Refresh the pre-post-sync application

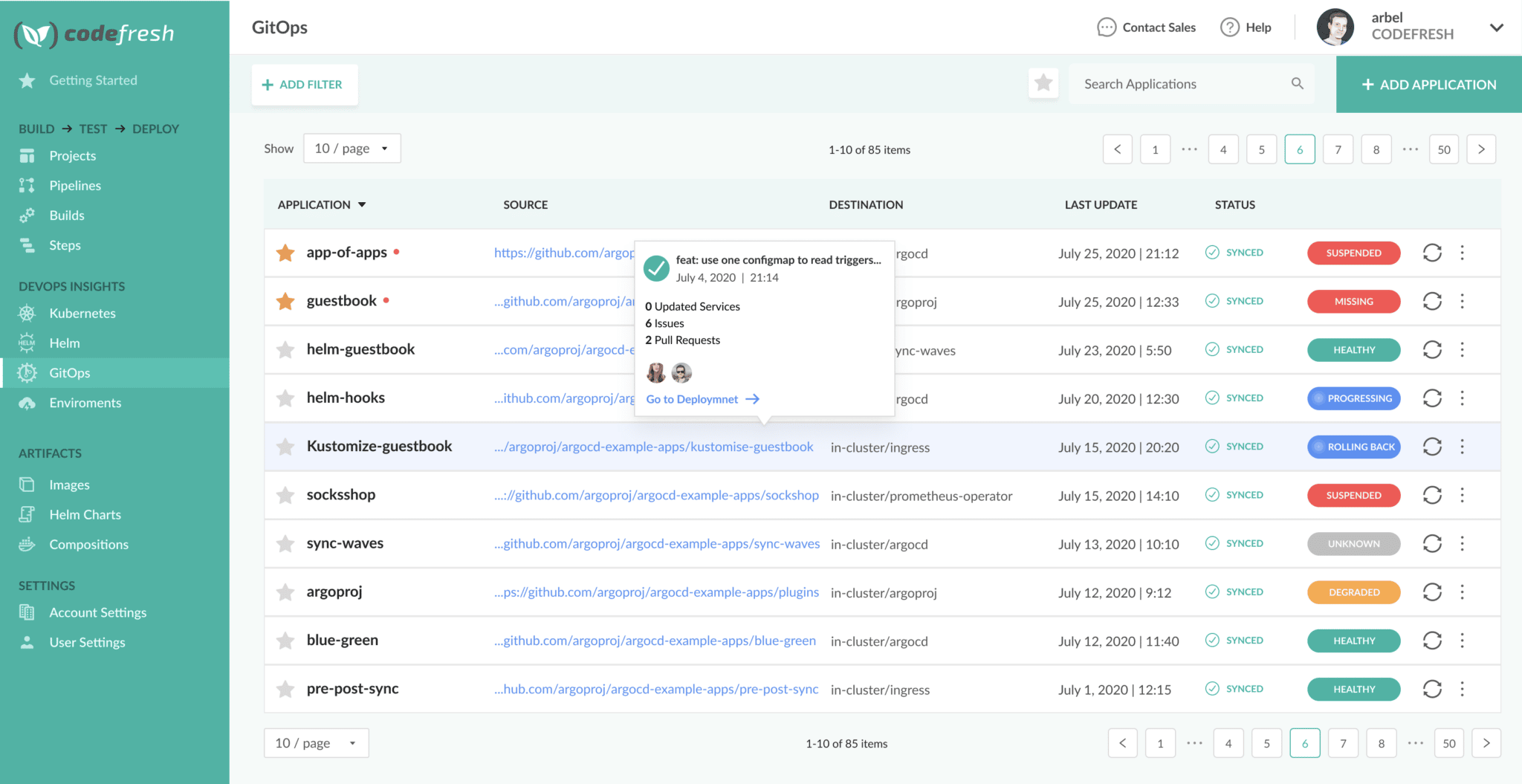click(x=1432, y=689)
